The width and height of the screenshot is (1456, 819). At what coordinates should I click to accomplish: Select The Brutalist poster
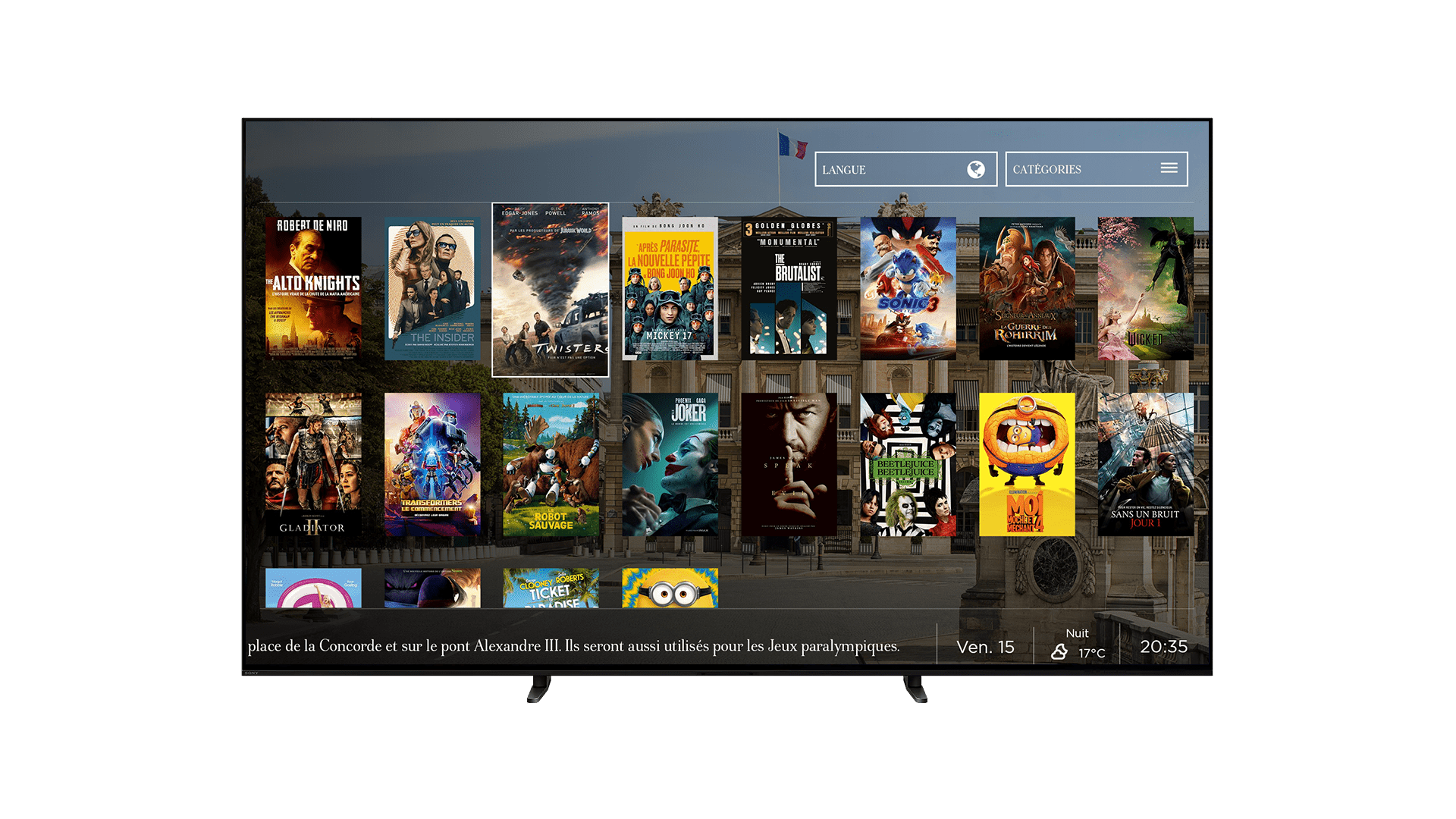click(x=789, y=288)
